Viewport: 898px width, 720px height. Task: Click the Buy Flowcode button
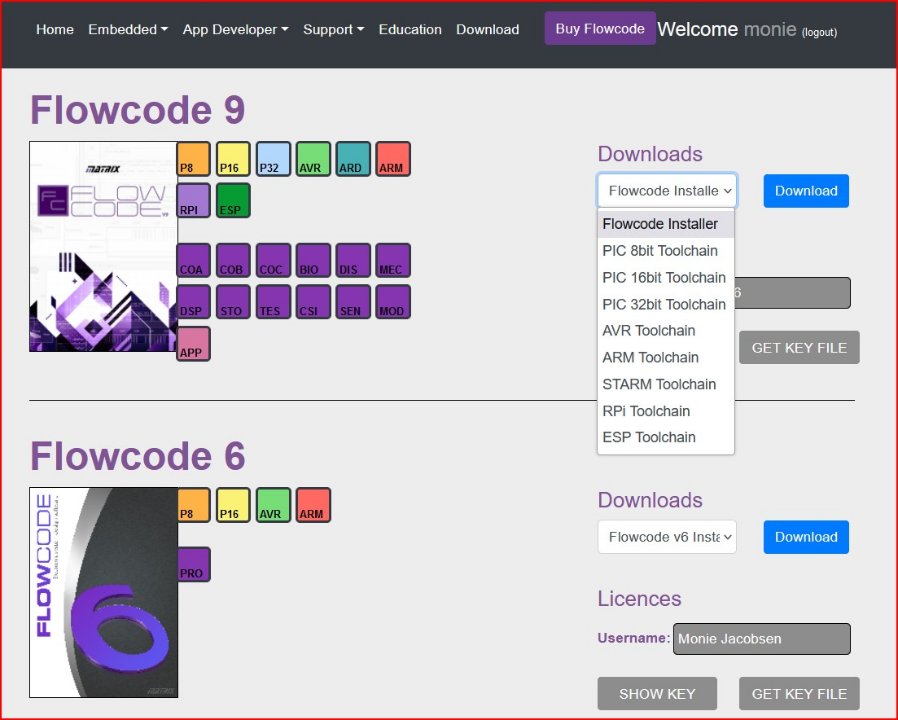pyautogui.click(x=600, y=29)
